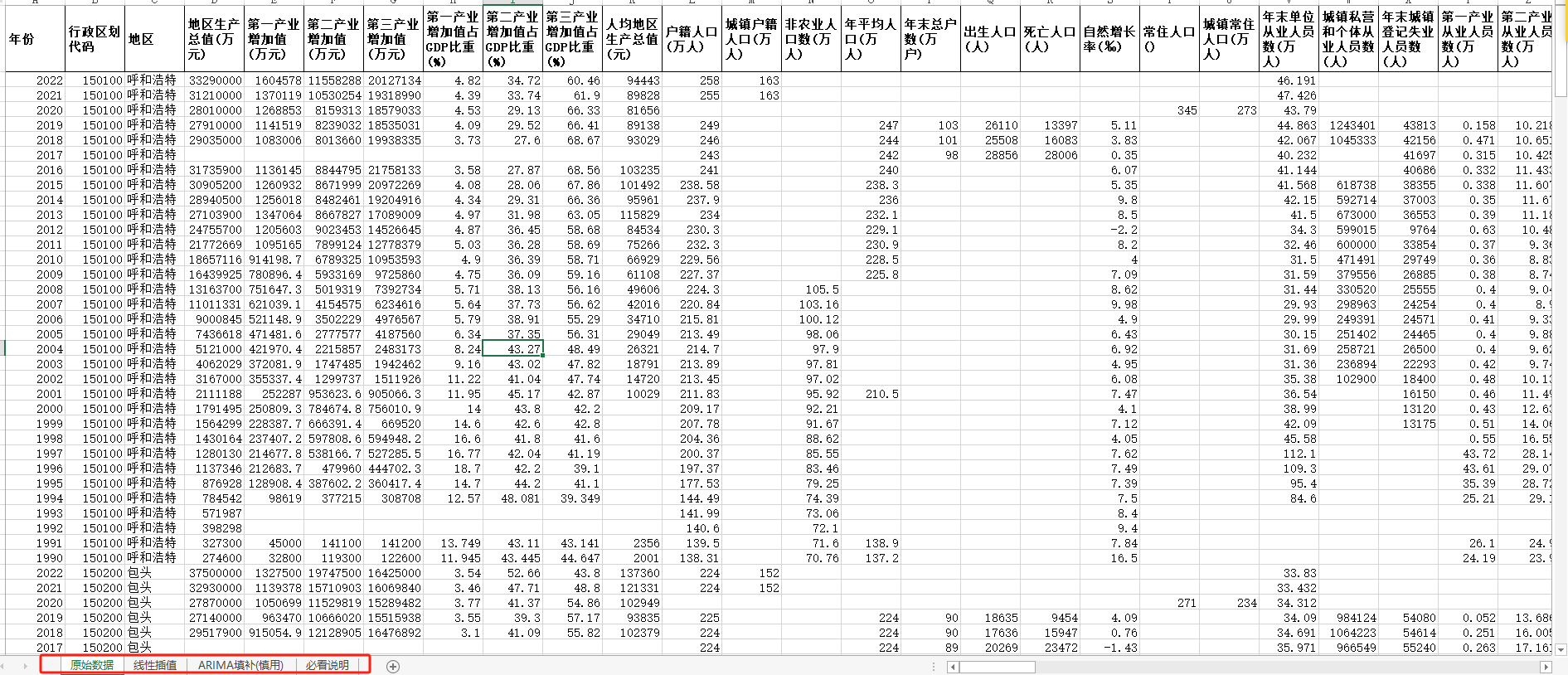1568x675 pixels.
Task: Select 常住人口 cell 345 for 呼和浩特 2020
Action: click(x=1169, y=110)
